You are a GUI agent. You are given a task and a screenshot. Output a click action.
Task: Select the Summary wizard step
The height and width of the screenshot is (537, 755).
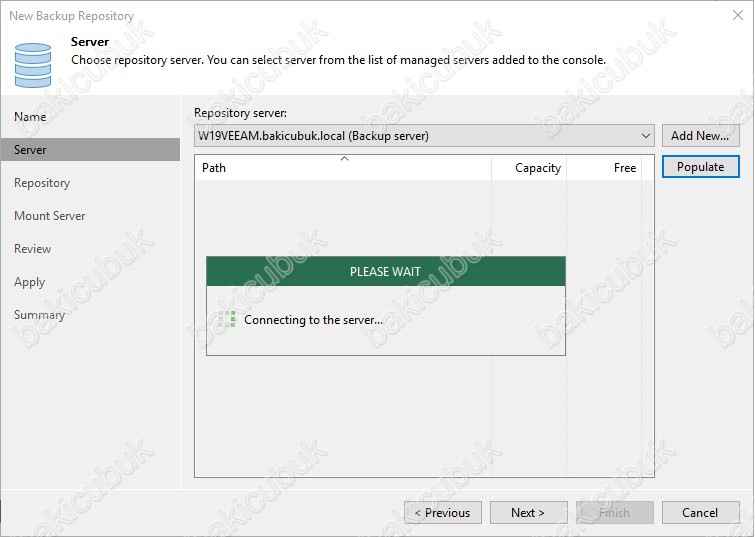(x=39, y=315)
